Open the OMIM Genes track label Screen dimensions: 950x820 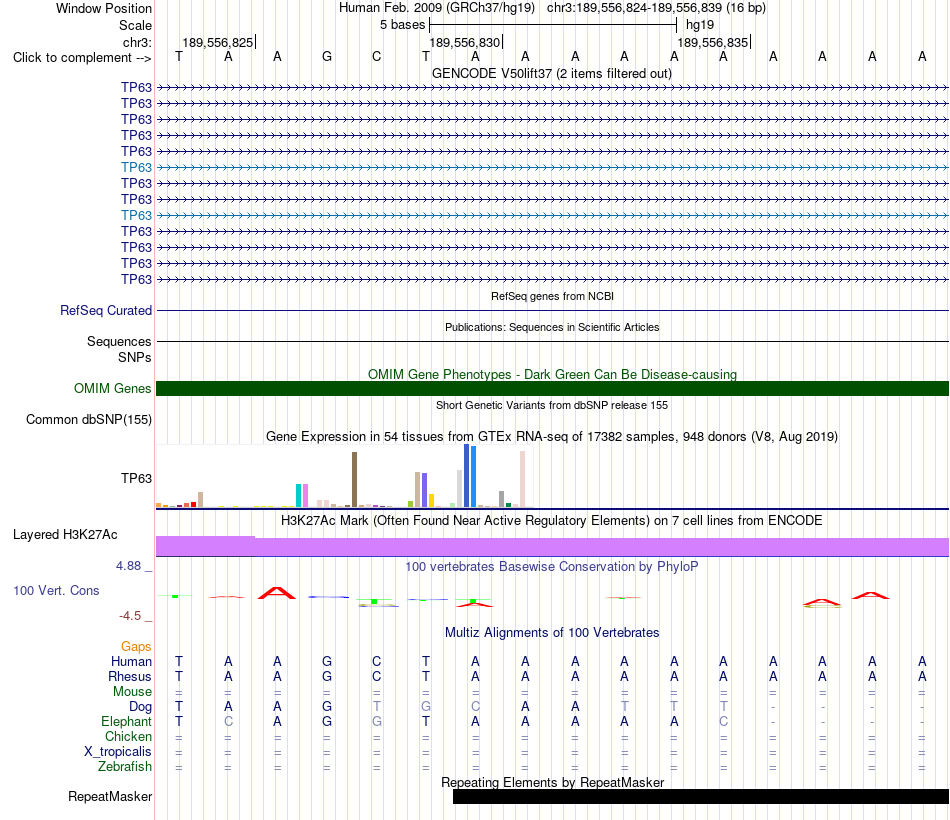[112, 388]
